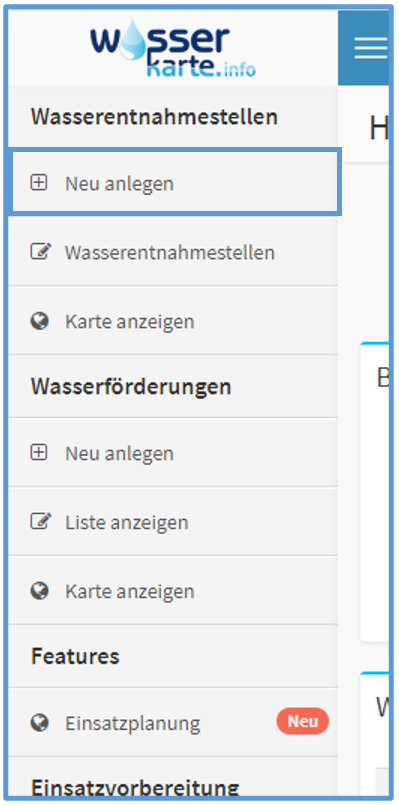The height and width of the screenshot is (805, 399).
Task: Click the Wasserförderungen section heading
Action: coord(131,387)
